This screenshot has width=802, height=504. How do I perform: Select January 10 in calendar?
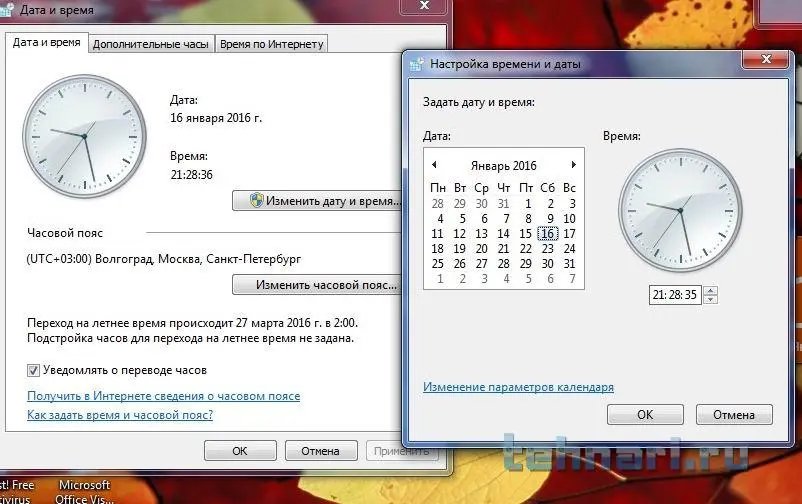(569, 219)
